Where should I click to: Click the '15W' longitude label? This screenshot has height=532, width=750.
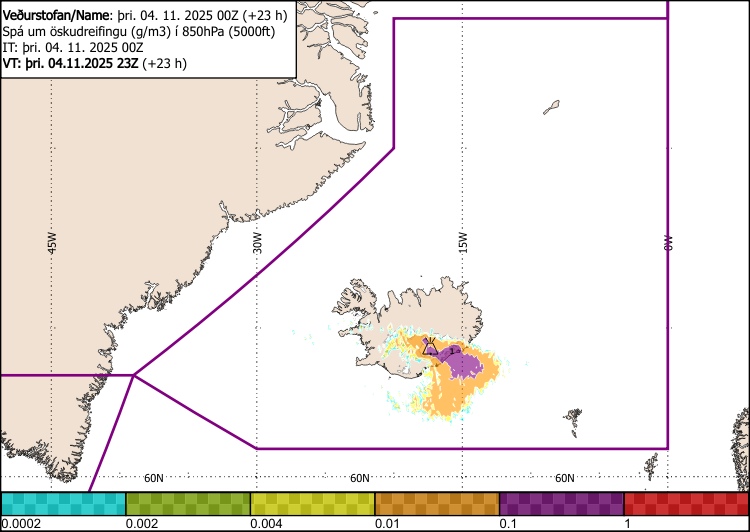pyautogui.click(x=463, y=243)
